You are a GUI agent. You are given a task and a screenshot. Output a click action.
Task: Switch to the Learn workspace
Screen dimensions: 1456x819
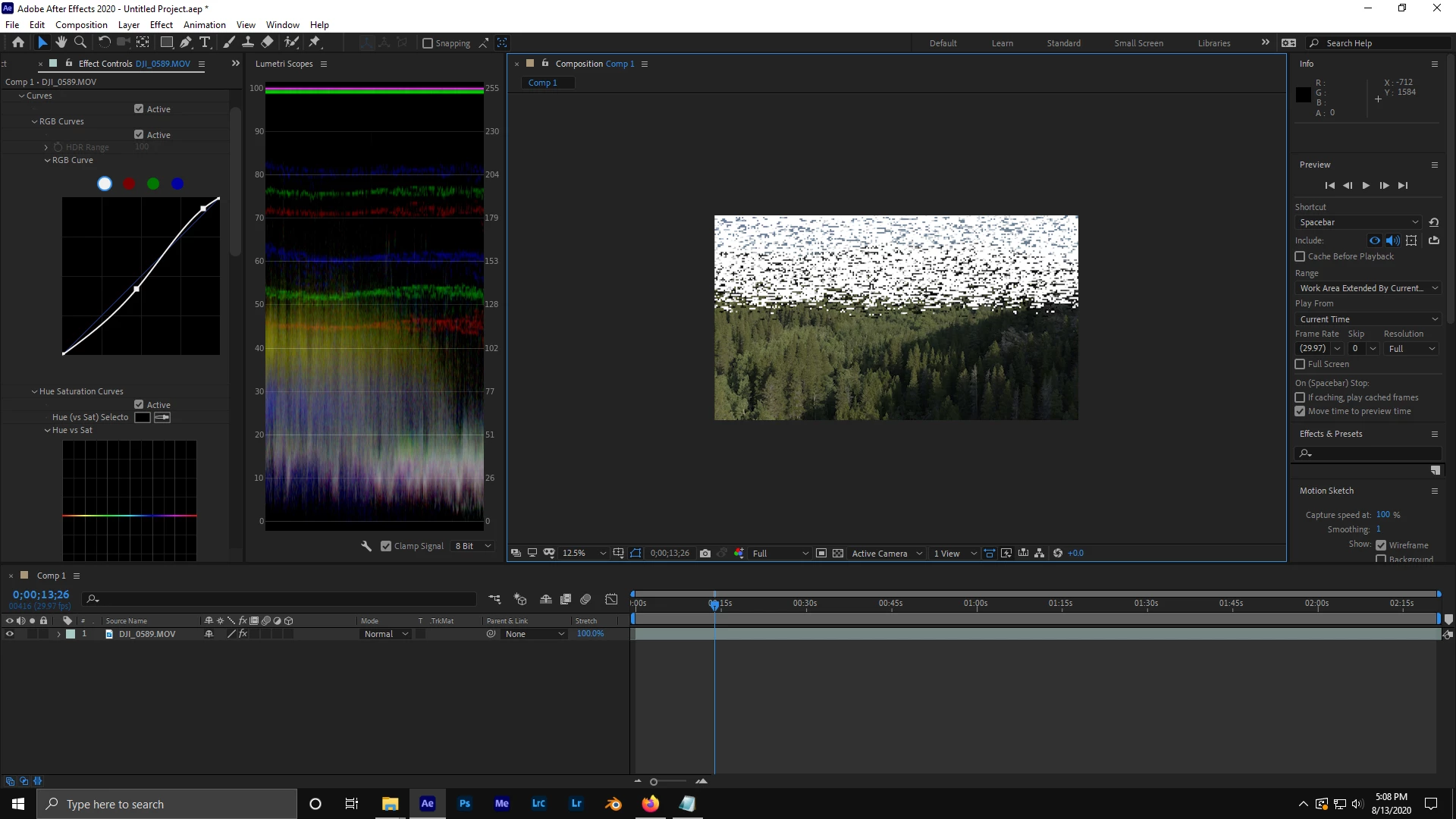1002,43
